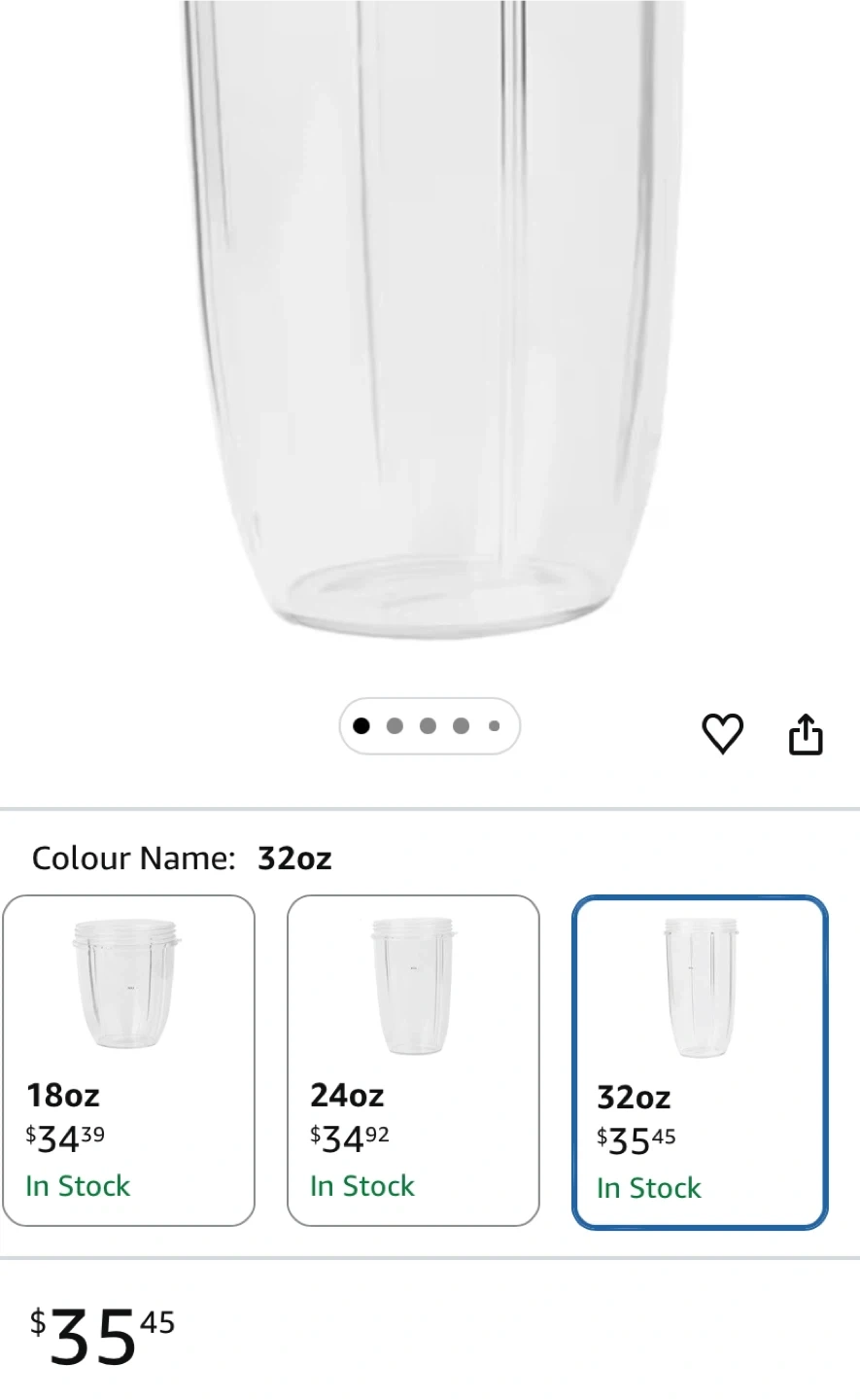Image resolution: width=860 pixels, height=1400 pixels.
Task: Tap the share icon
Action: (805, 734)
